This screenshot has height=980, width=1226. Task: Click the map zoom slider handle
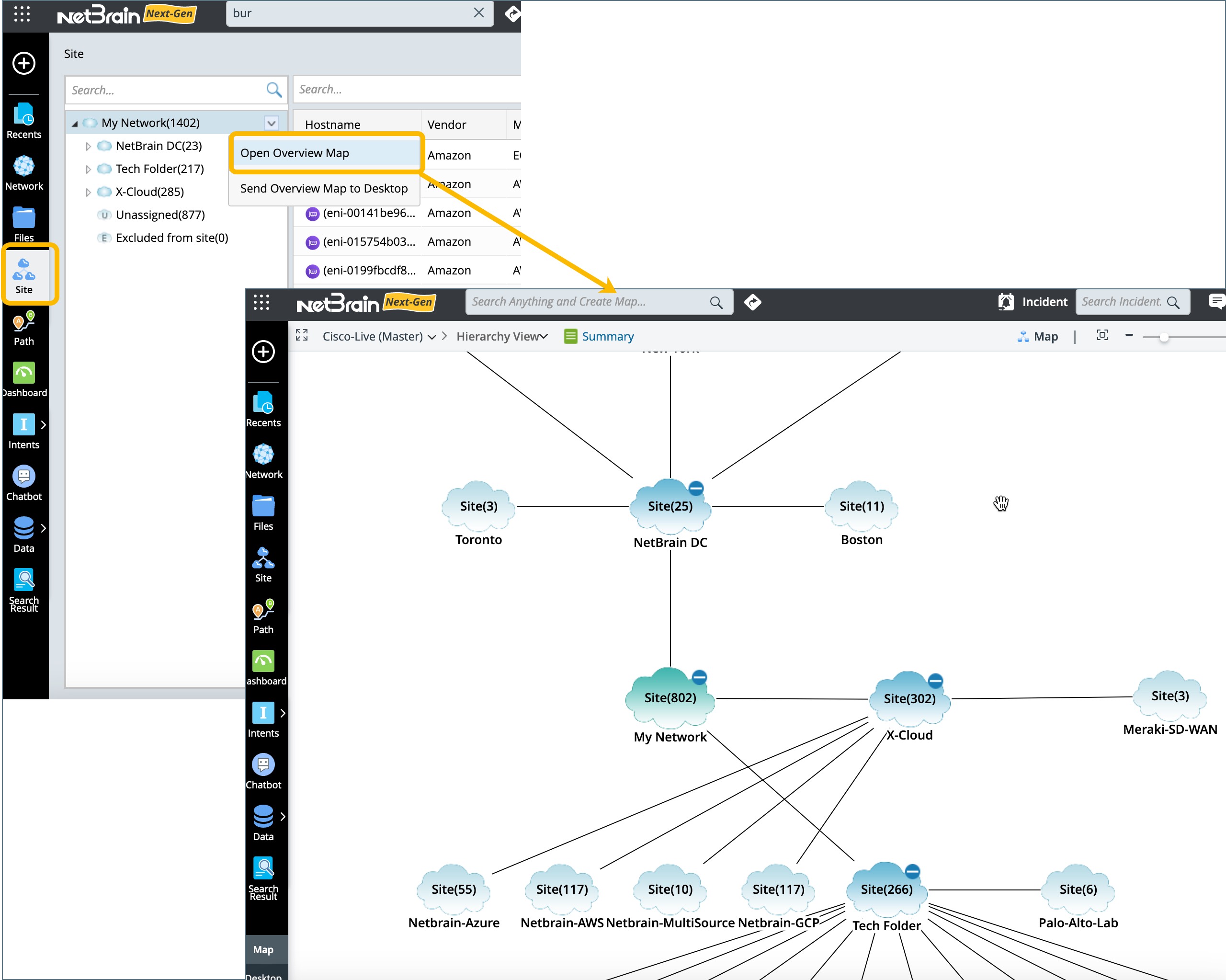click(x=1163, y=337)
